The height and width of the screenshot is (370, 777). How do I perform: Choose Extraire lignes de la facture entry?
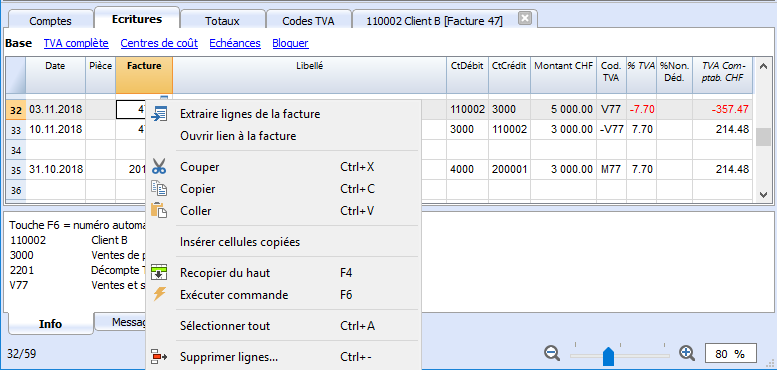point(283,114)
